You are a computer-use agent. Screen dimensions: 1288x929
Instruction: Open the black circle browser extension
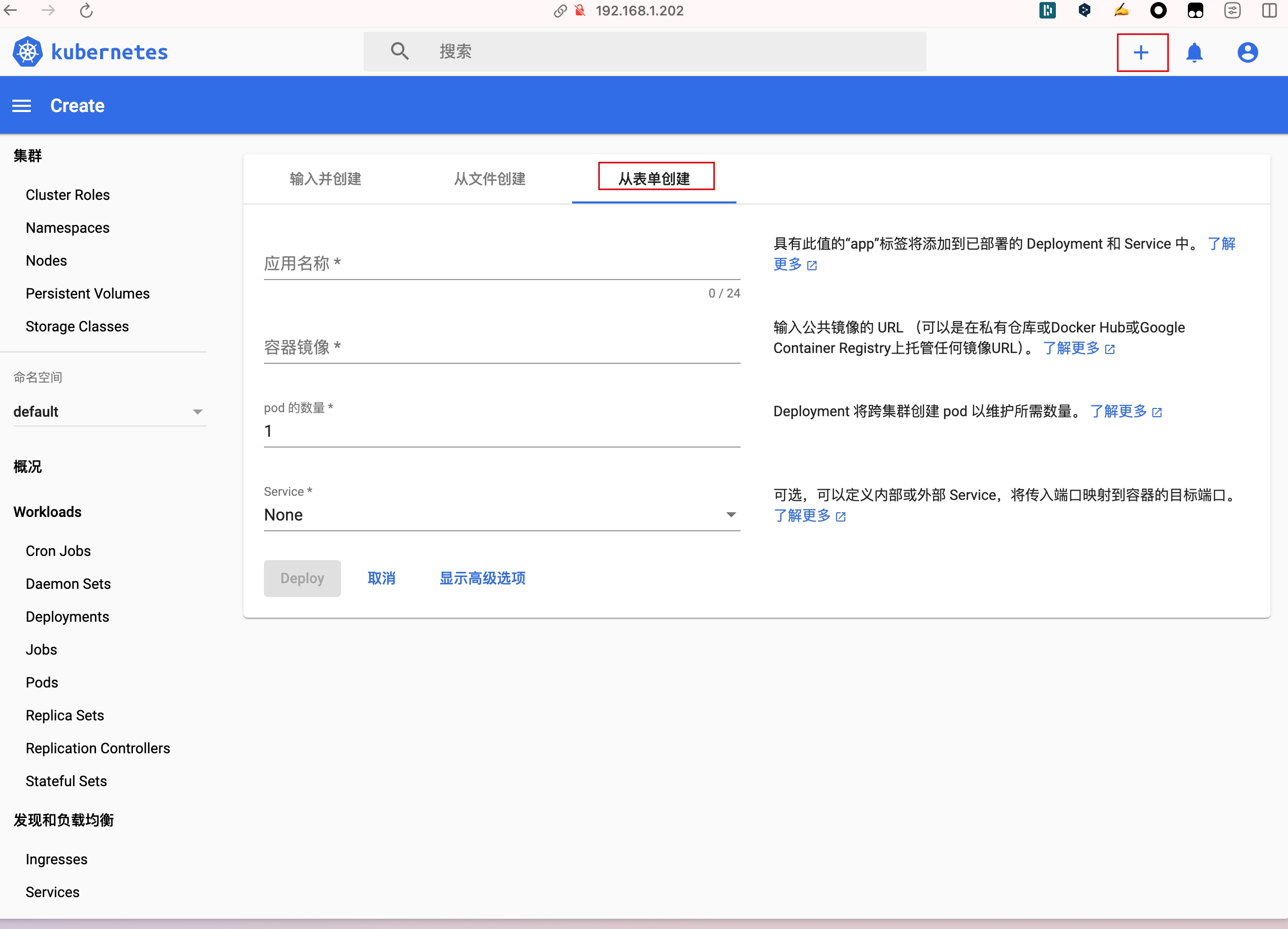coord(1158,10)
